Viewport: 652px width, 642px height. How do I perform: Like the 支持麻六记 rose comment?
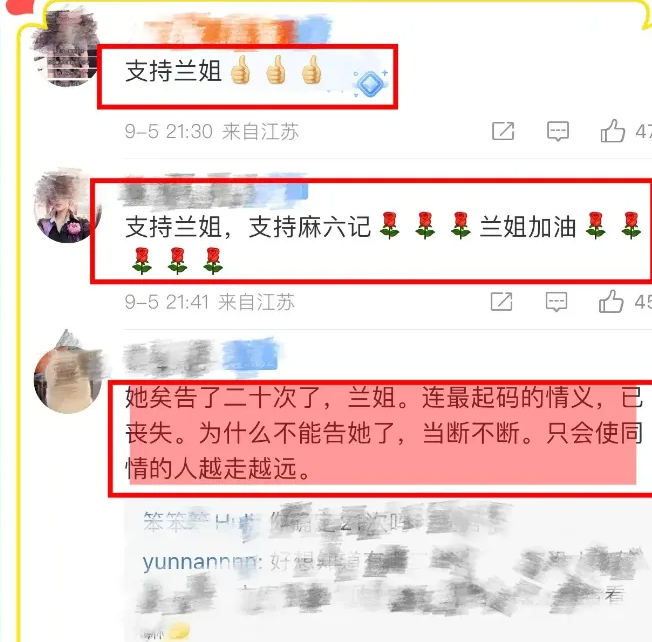point(611,301)
